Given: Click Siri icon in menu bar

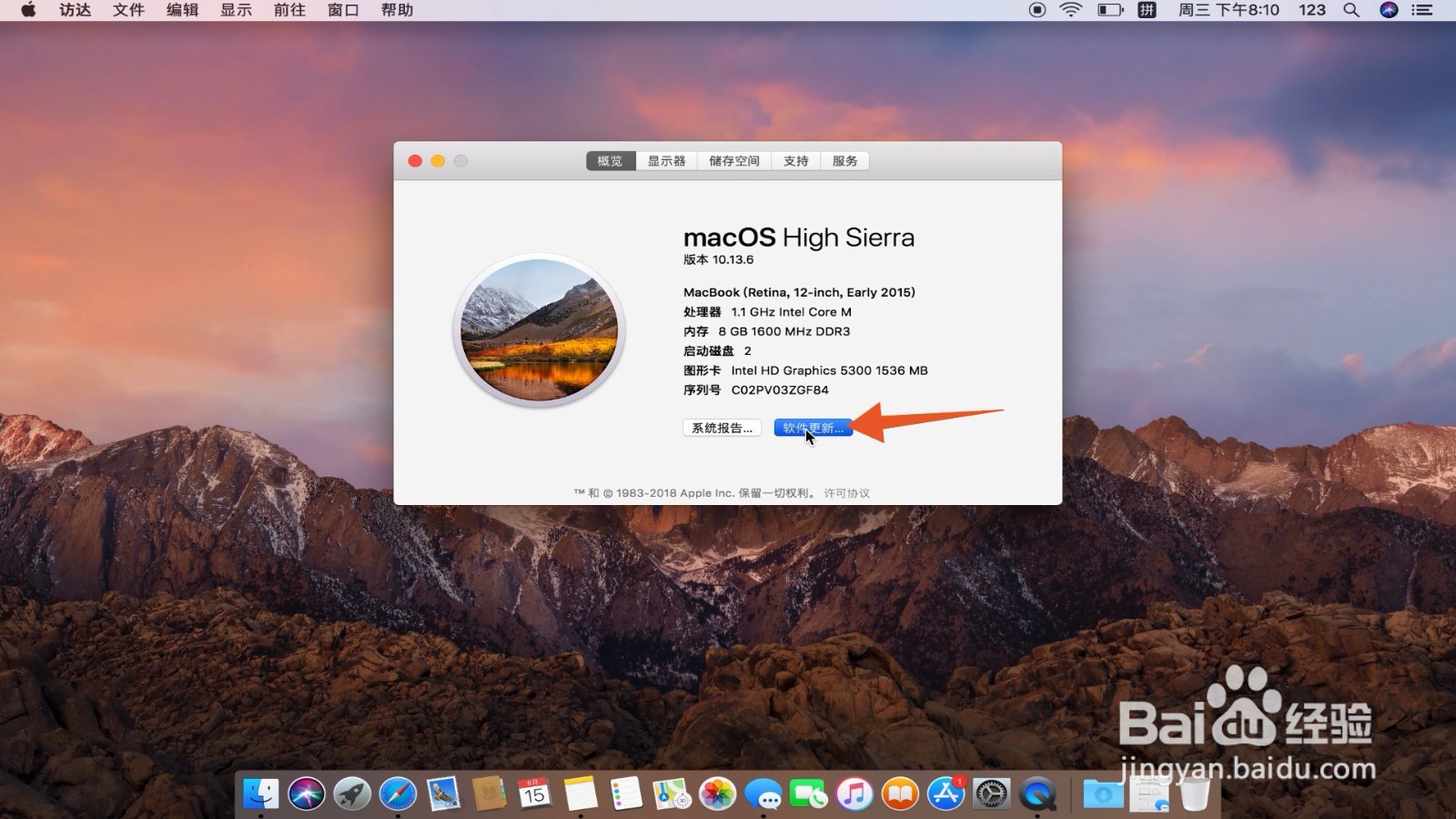Looking at the screenshot, I should pos(1389,10).
